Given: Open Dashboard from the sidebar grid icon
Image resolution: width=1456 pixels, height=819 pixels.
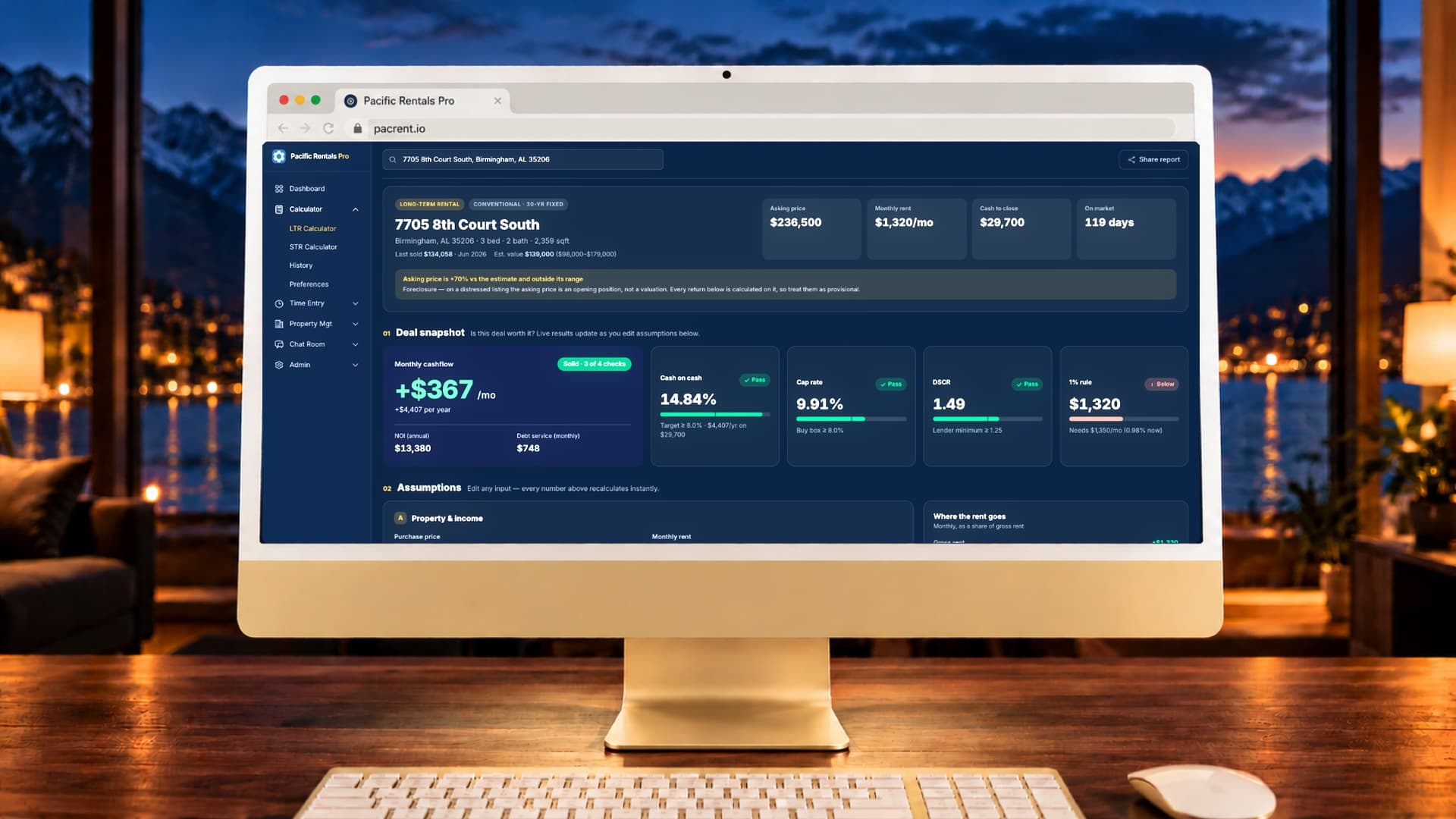Looking at the screenshot, I should (x=279, y=189).
